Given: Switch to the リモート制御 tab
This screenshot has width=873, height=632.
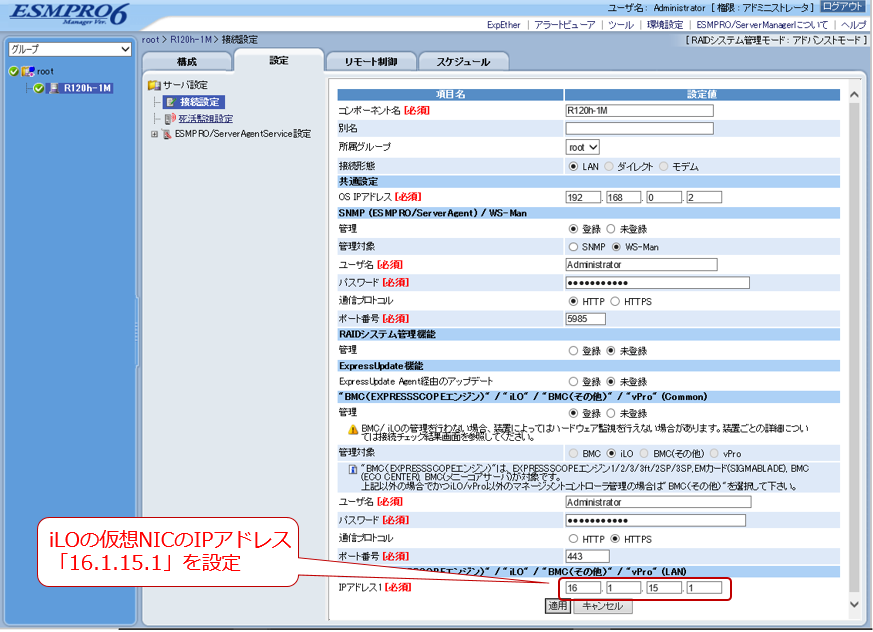Looking at the screenshot, I should coord(371,61).
